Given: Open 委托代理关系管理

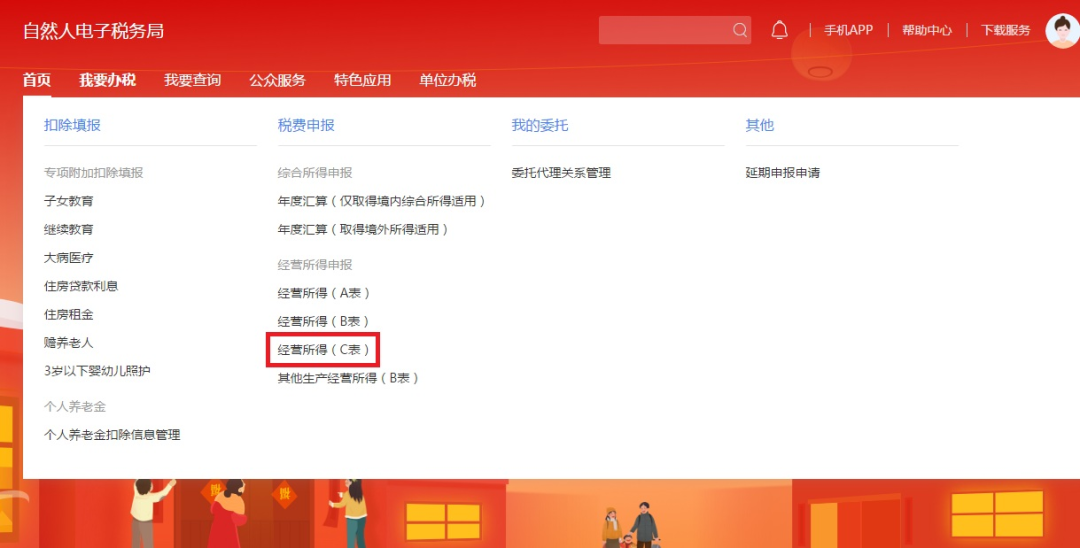Looking at the screenshot, I should (561, 173).
